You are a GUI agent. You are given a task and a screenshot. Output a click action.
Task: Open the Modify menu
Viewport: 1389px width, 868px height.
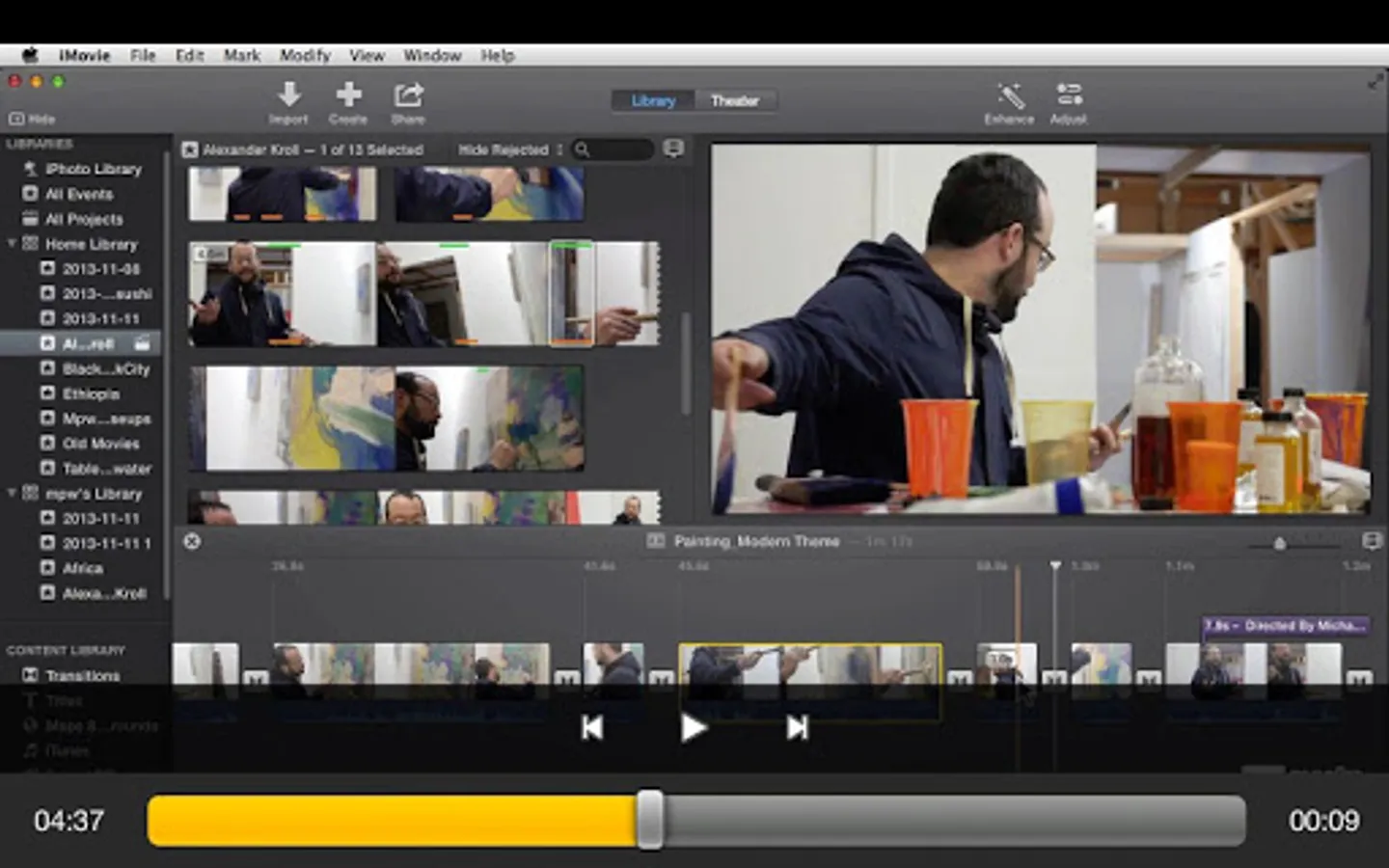tap(305, 55)
